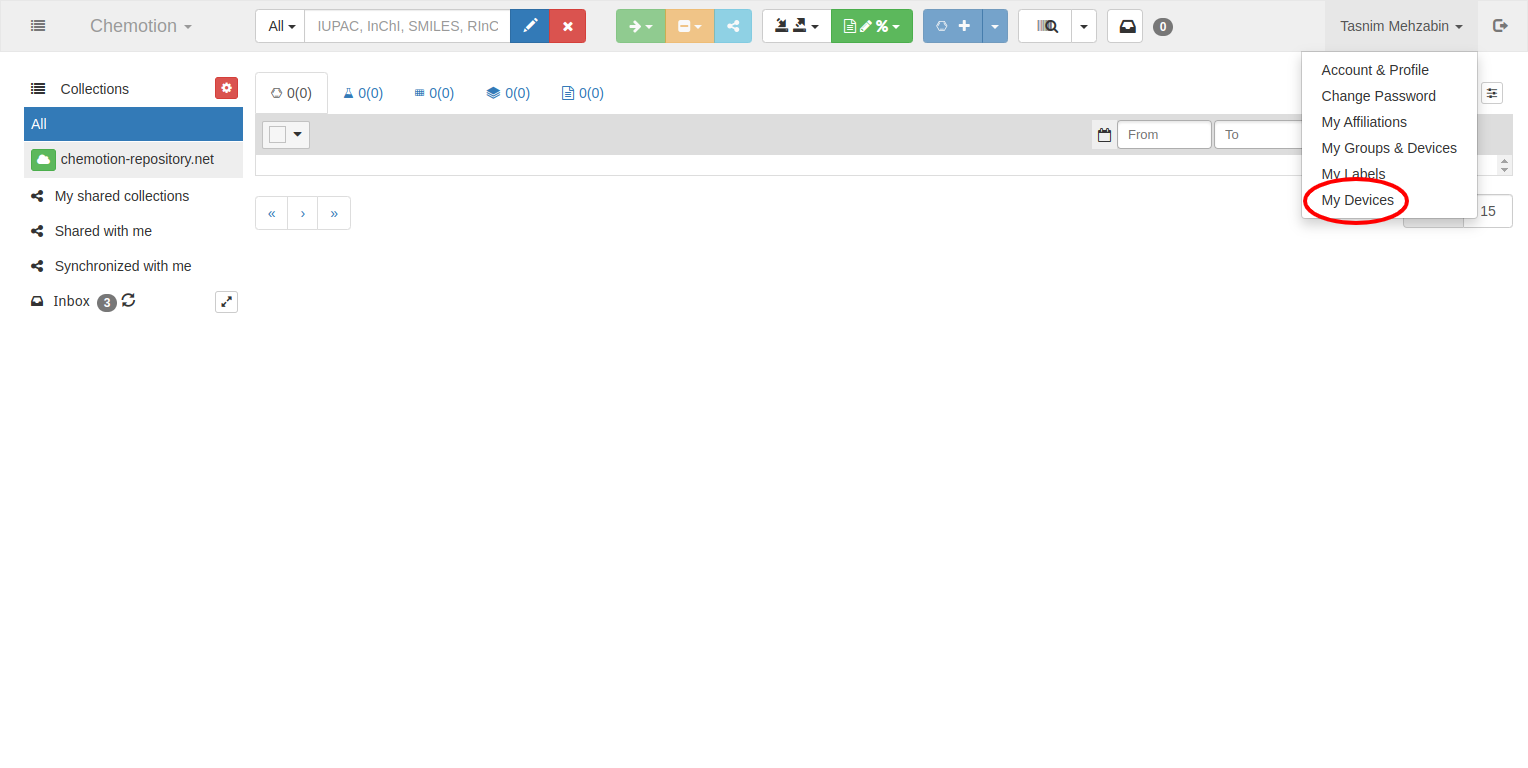Screen dimensions: 1528x768
Task: Select 'My Devices' from the user menu
Action: (x=1357, y=200)
